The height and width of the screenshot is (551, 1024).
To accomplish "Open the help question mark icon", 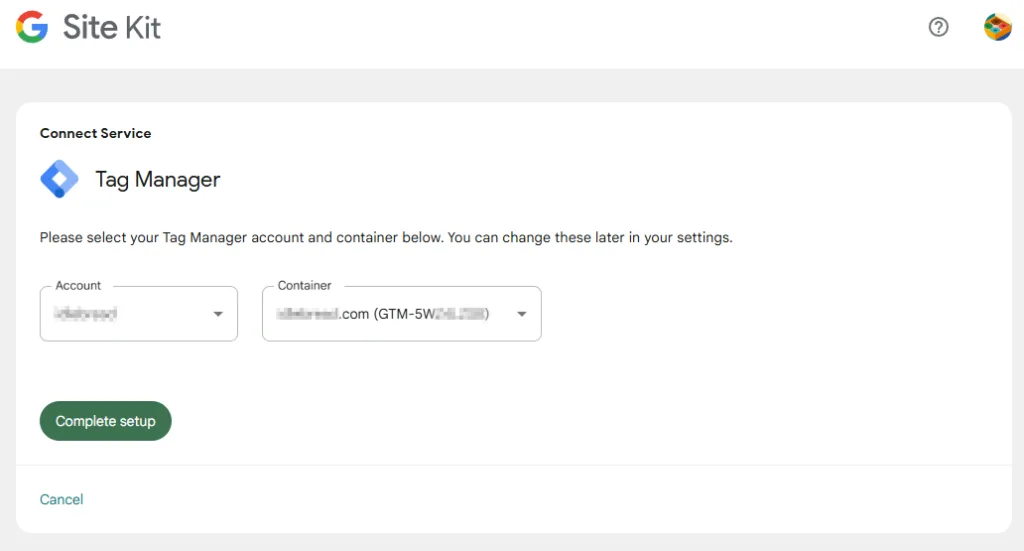I will (x=938, y=27).
